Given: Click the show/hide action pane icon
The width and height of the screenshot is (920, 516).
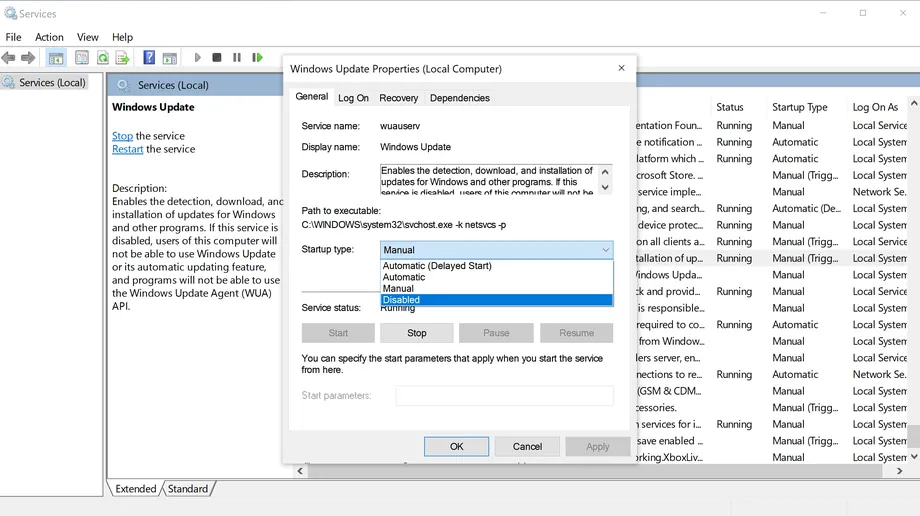Looking at the screenshot, I should (170, 58).
